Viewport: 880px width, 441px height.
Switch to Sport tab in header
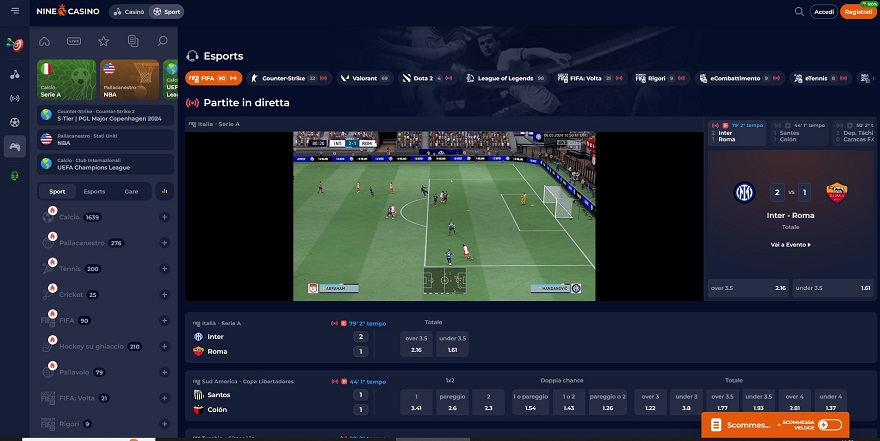coord(167,11)
